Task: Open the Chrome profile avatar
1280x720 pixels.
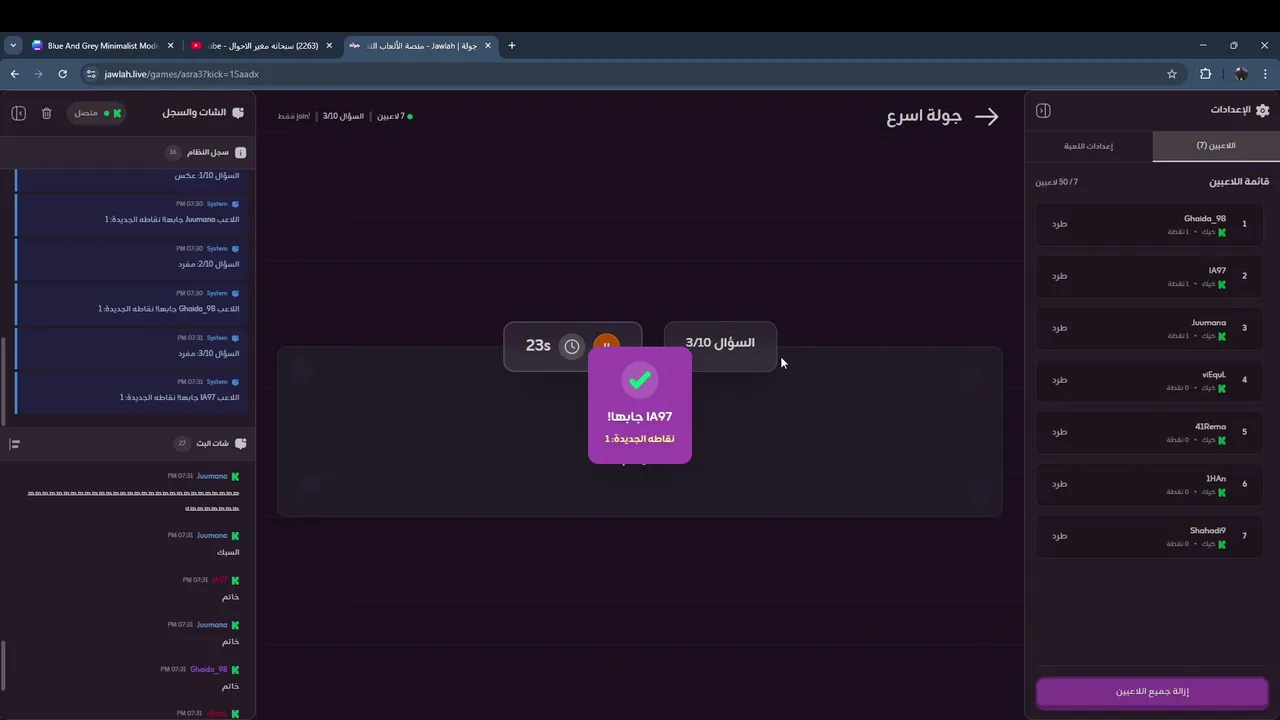Action: pyautogui.click(x=1241, y=74)
